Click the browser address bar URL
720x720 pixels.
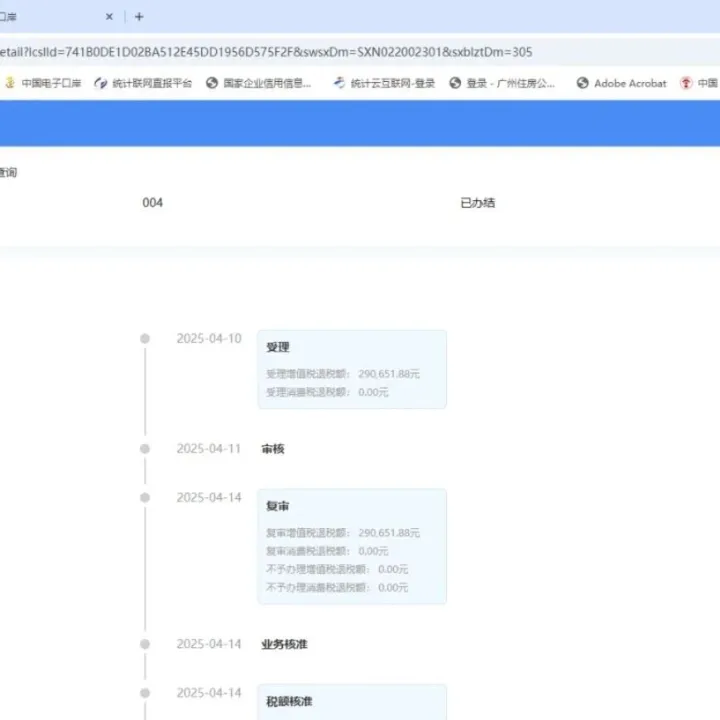point(266,52)
